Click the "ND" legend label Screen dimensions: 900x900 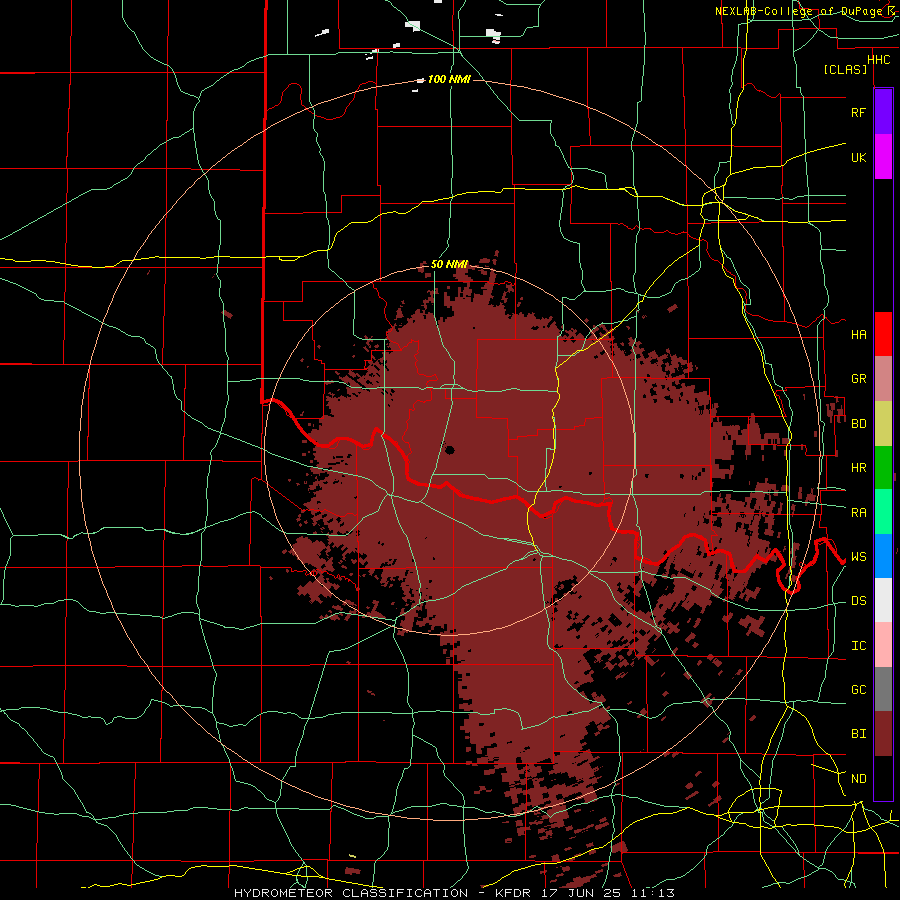click(x=858, y=778)
